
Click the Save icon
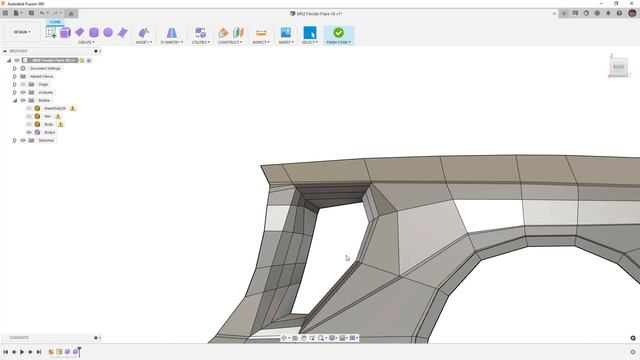coord(31,13)
